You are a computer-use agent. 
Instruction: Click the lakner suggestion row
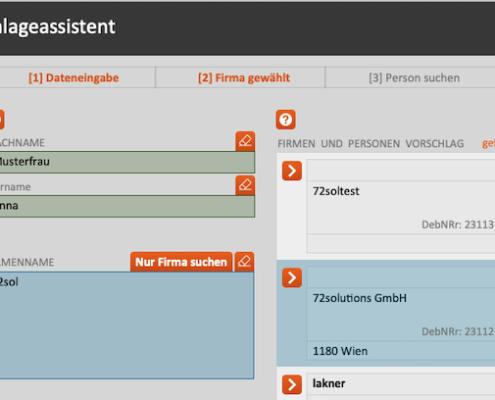tap(401, 384)
